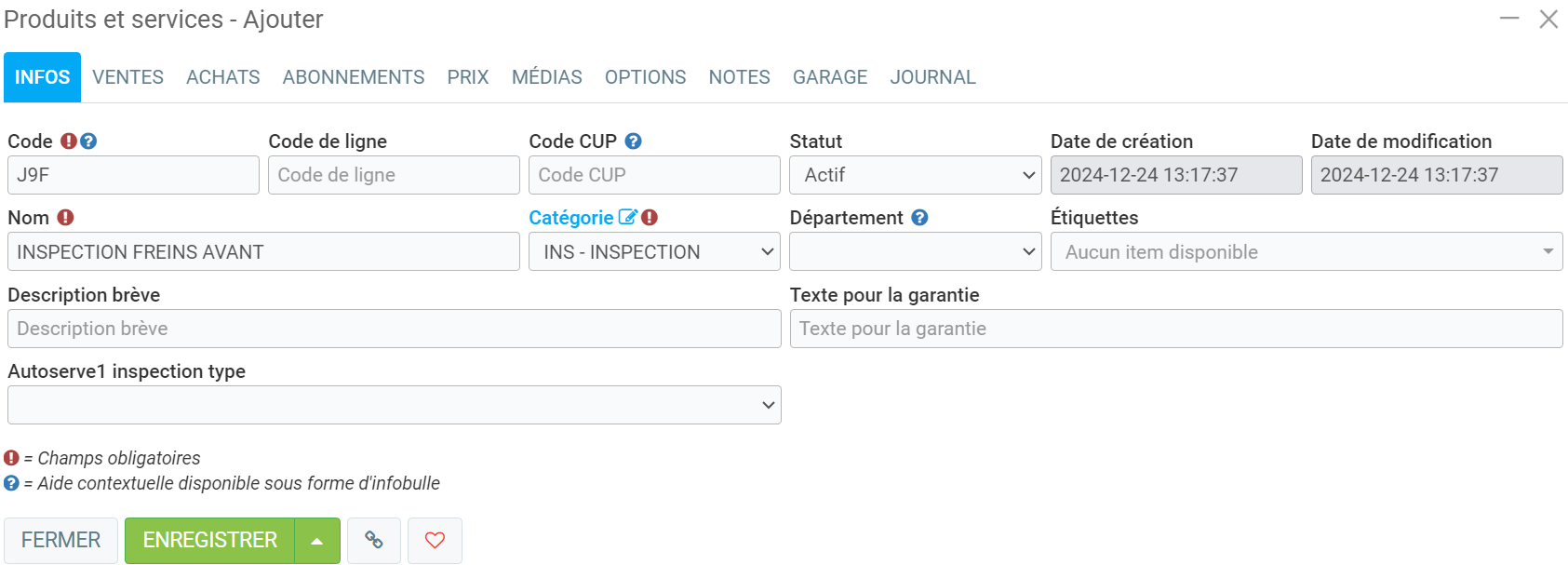
Task: Open the Département dropdown
Action: [x=915, y=252]
